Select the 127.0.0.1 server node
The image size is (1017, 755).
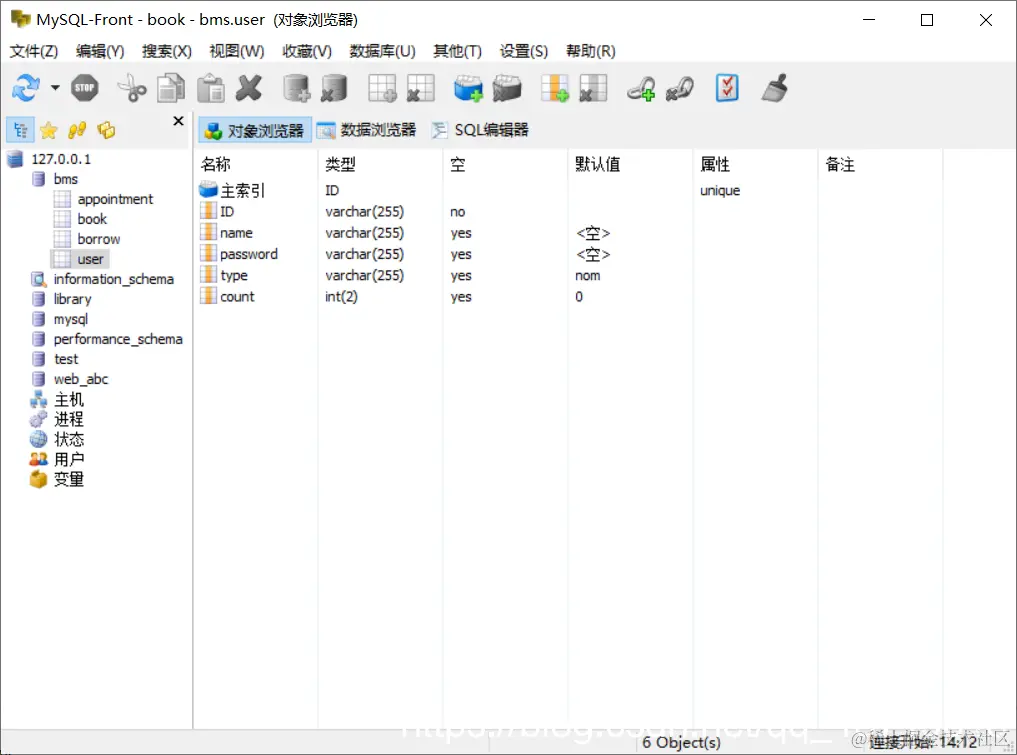(x=61, y=159)
